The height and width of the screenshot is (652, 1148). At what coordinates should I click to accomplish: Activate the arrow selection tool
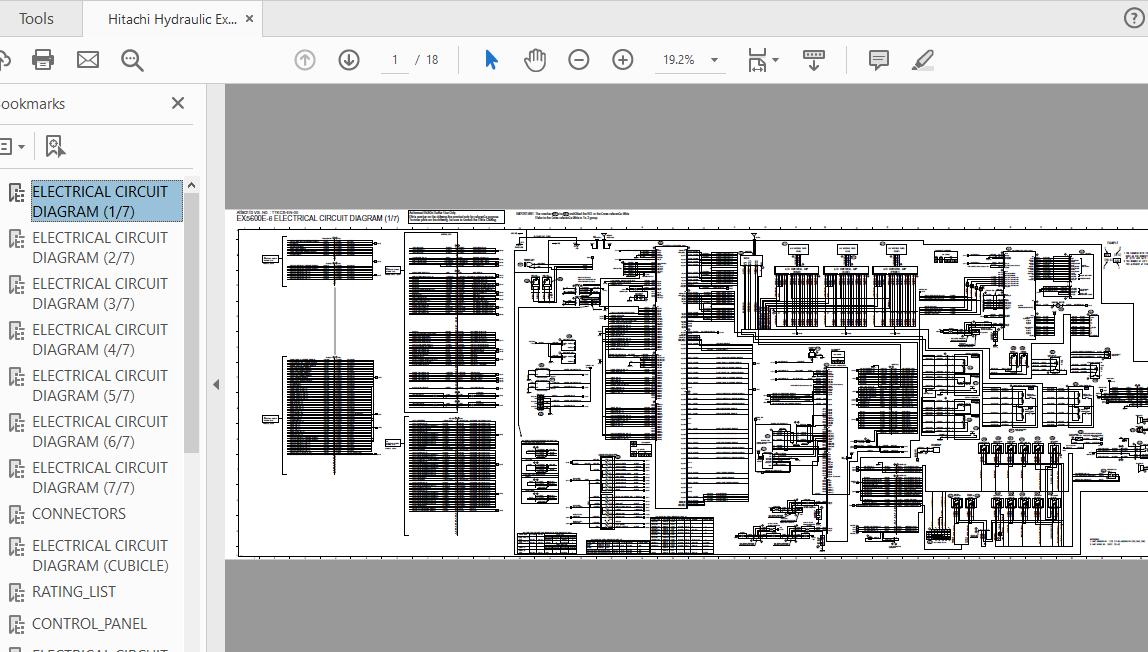(x=491, y=60)
